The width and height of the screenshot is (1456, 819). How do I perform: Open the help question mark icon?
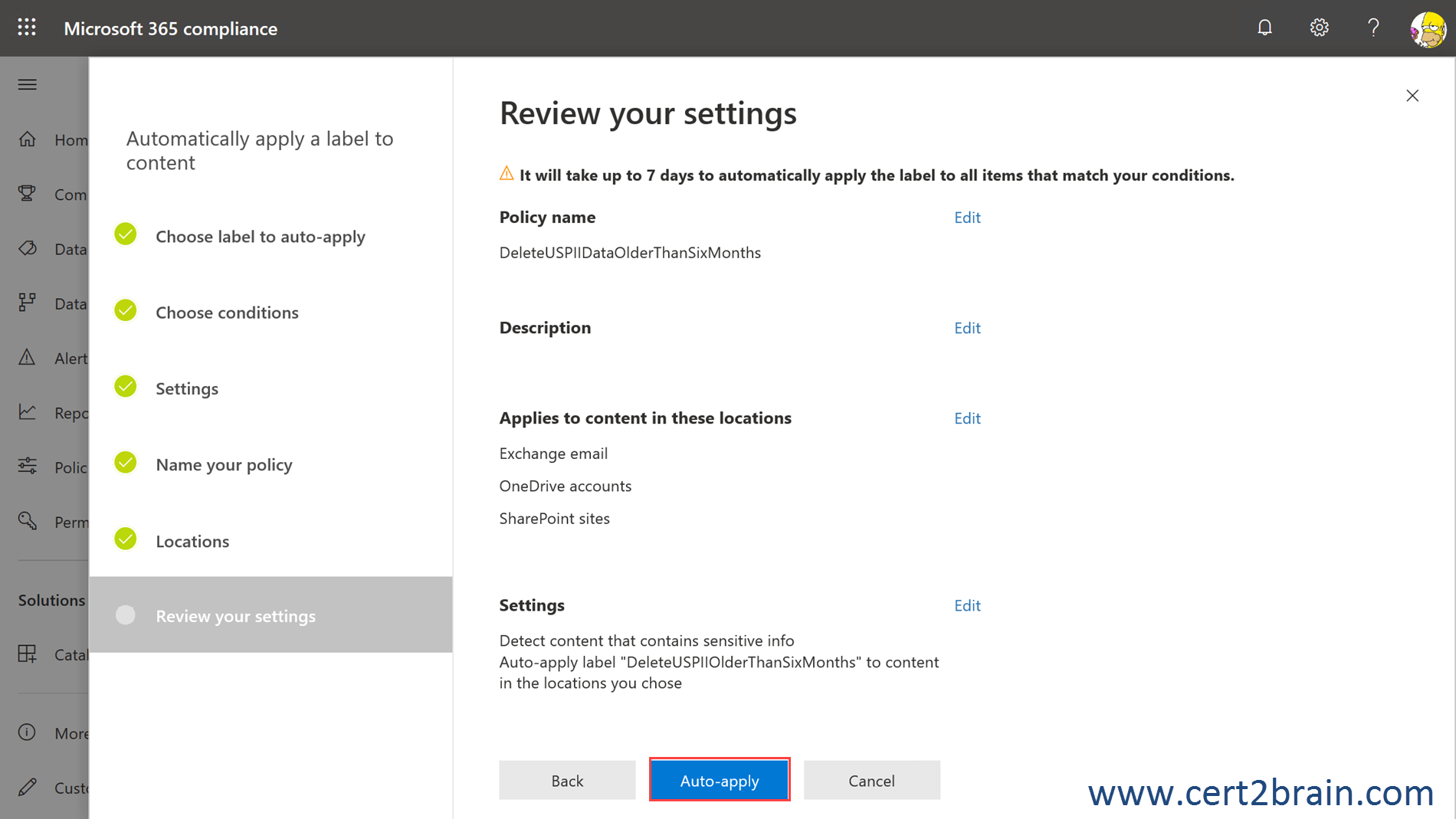1373,28
